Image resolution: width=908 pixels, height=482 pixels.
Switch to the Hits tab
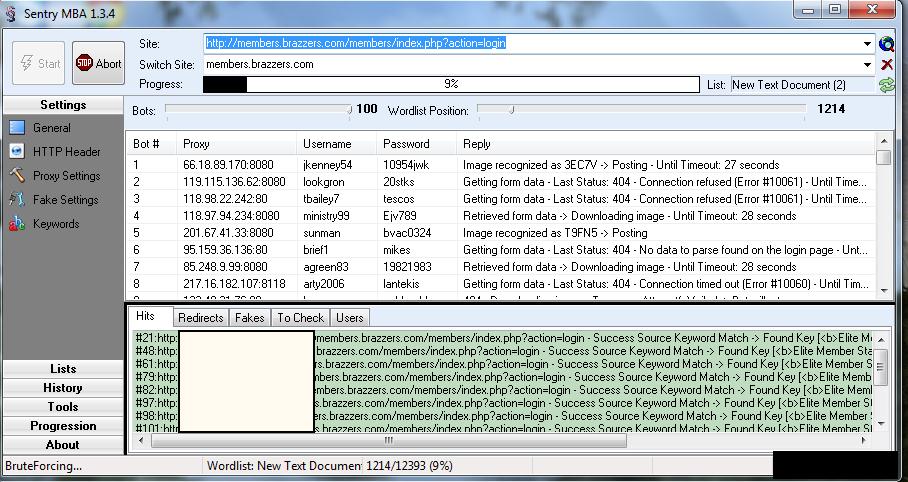(149, 316)
